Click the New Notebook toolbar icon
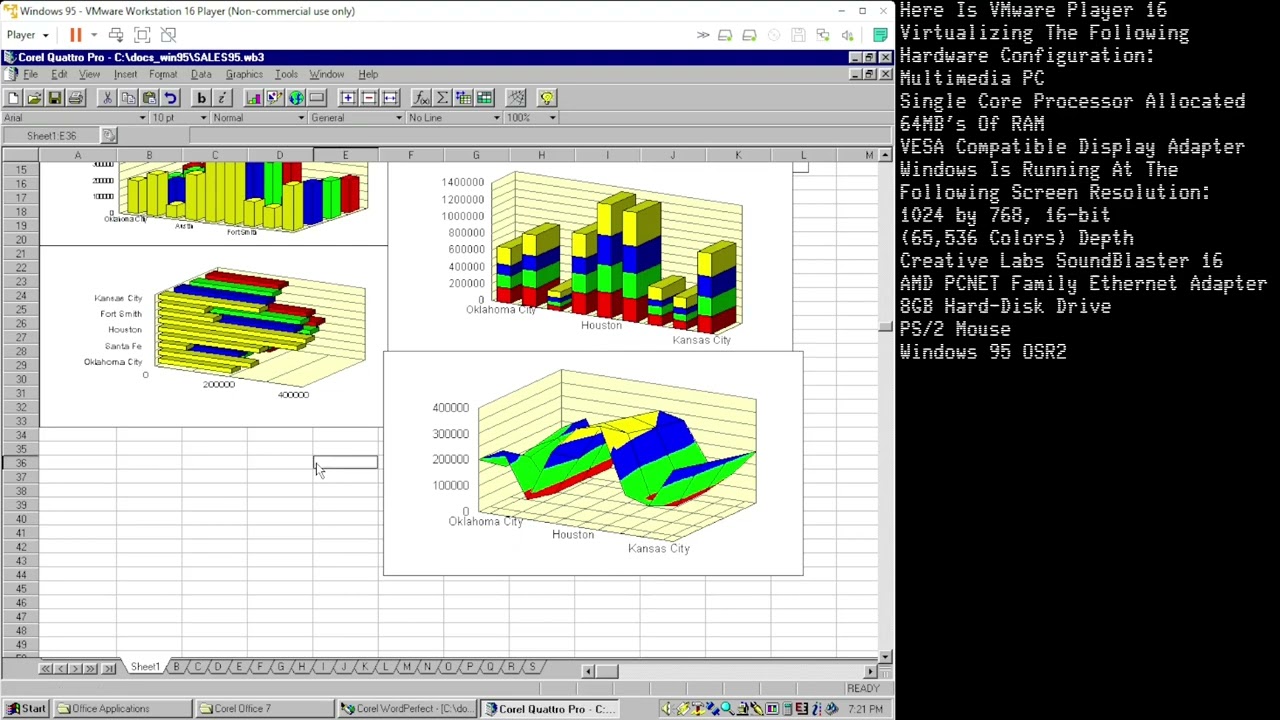Viewport: 1280px width, 720px height. 13,98
